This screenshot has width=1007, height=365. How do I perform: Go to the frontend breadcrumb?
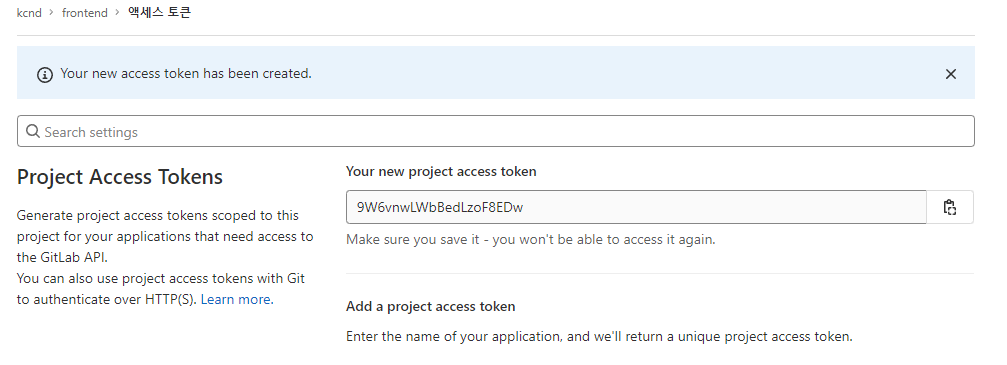click(x=85, y=12)
